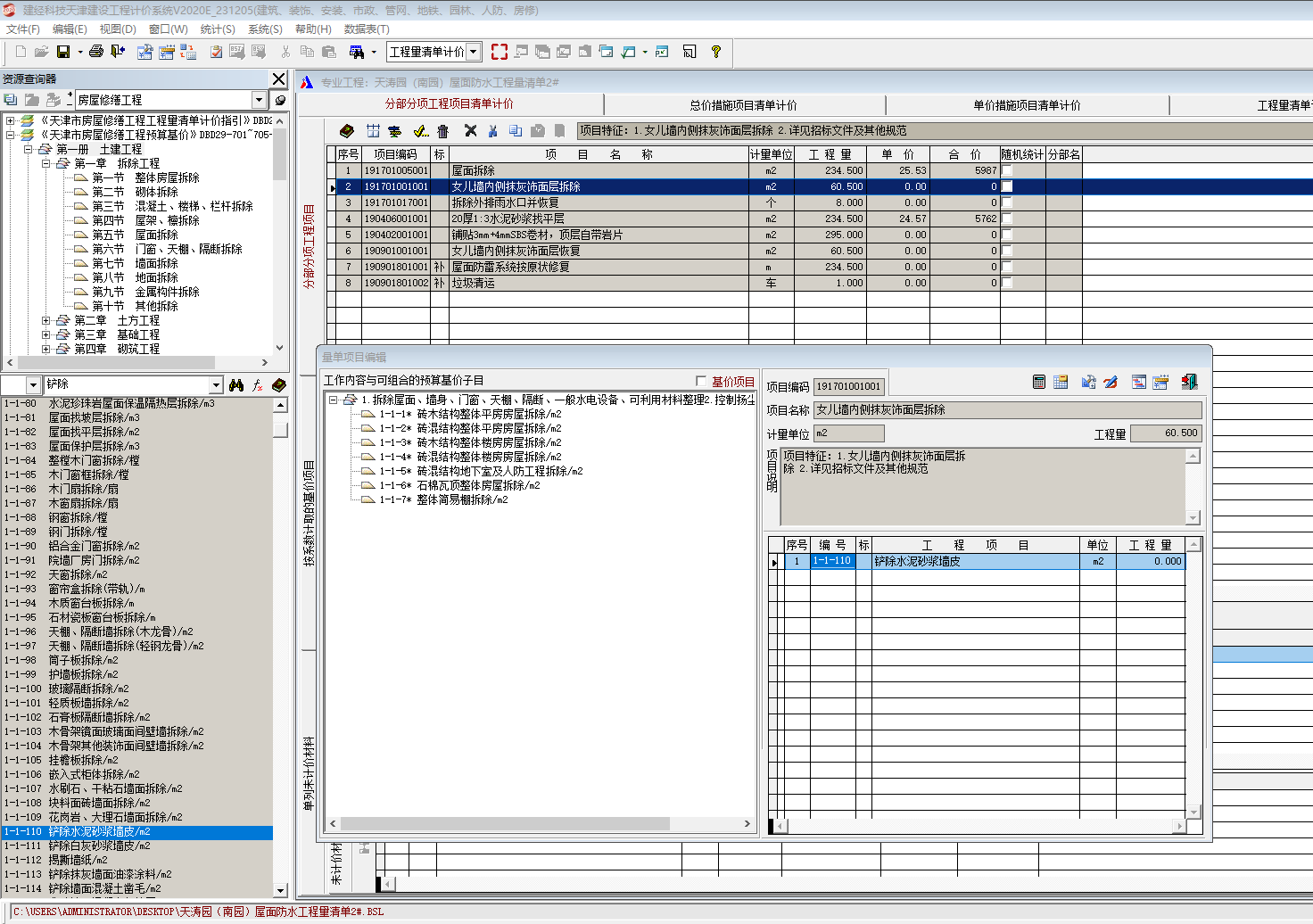Click the book icon in list toolbar
Image resolution: width=1313 pixels, height=924 pixels.
[x=347, y=131]
